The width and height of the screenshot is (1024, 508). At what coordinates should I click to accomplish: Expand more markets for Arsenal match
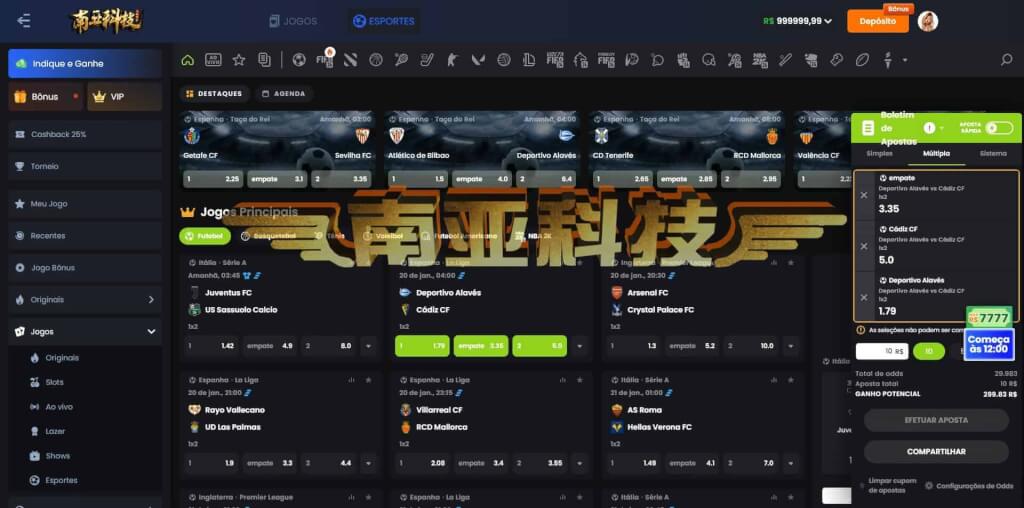791,346
